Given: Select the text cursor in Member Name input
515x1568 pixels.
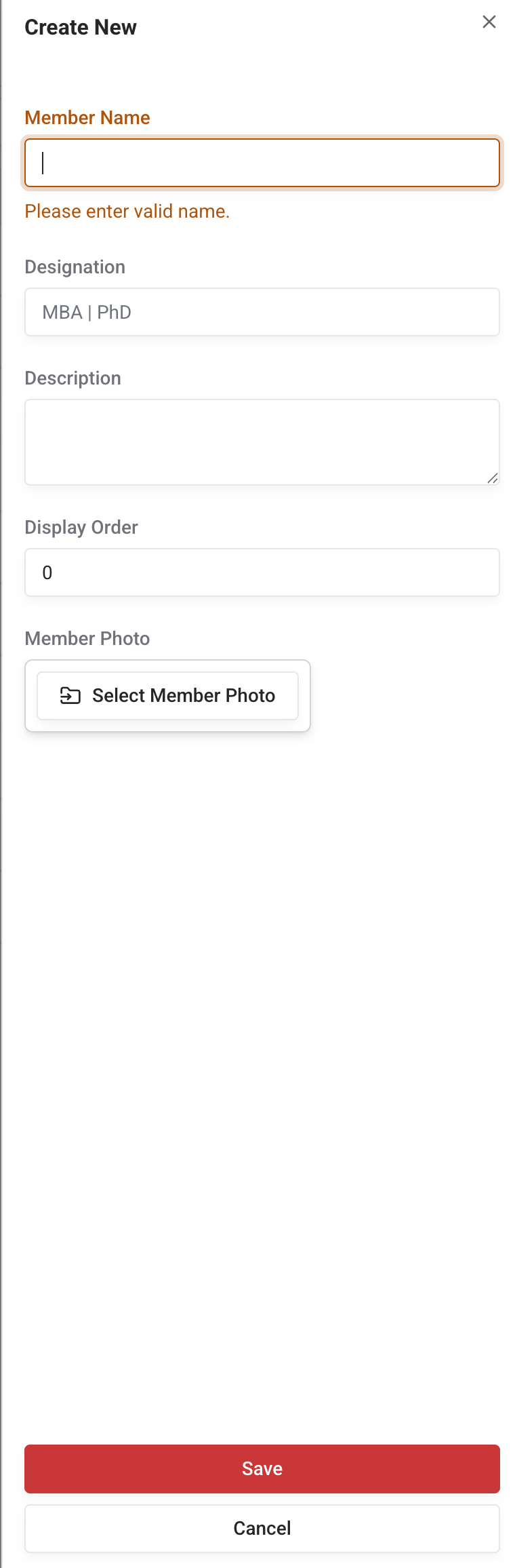Looking at the screenshot, I should tap(43, 163).
